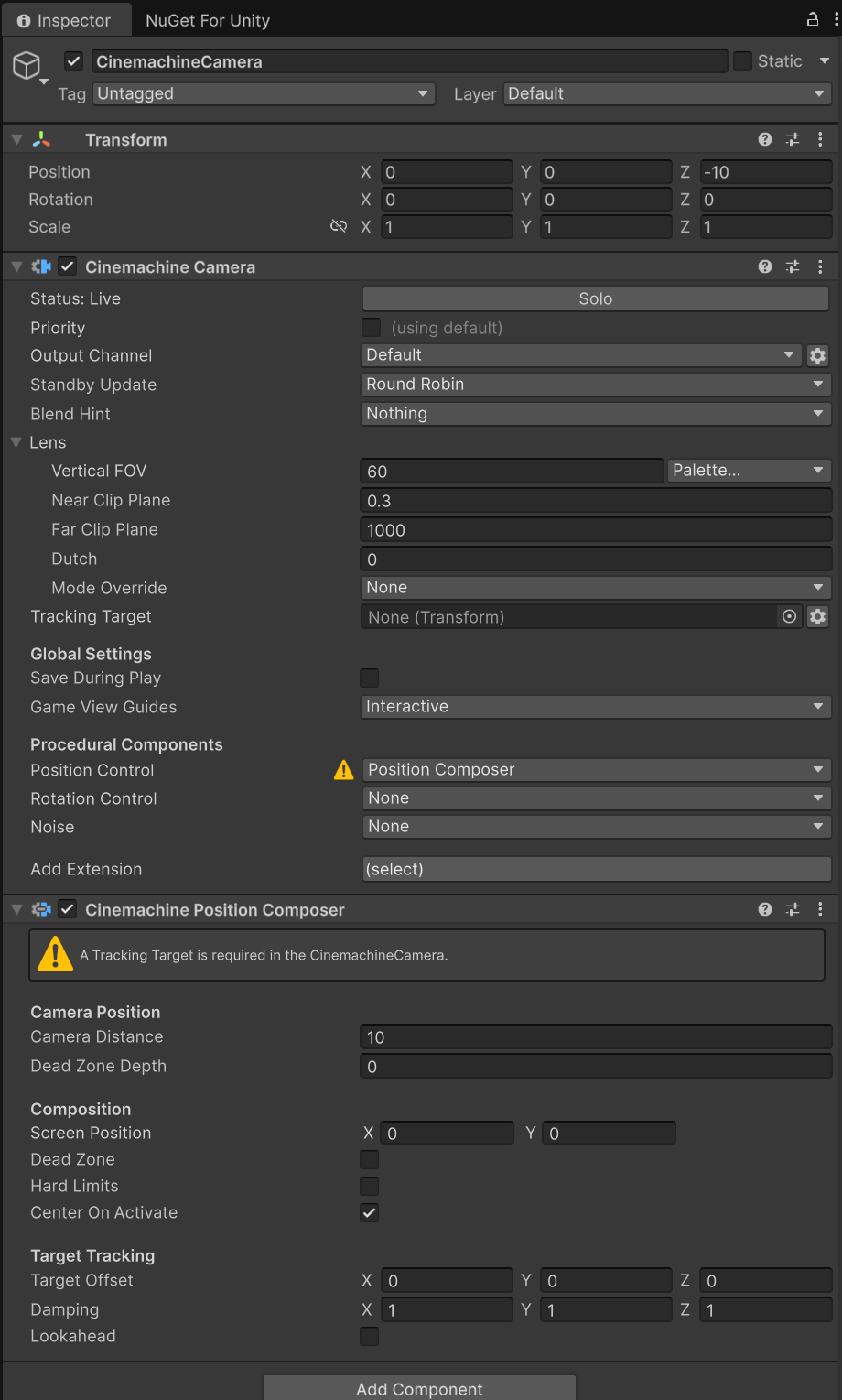Enable the Static checkbox
Screen dimensions: 842x1400
(743, 61)
